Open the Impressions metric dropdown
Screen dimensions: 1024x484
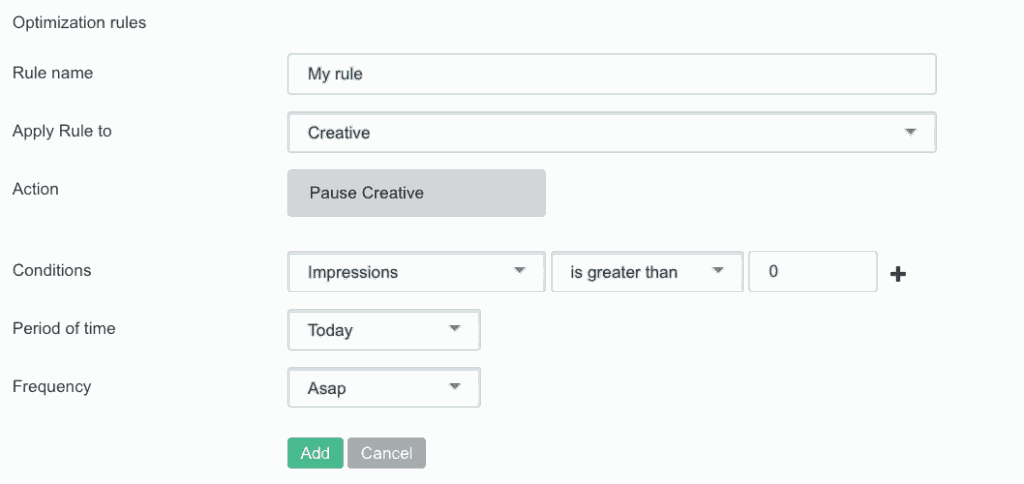point(416,272)
